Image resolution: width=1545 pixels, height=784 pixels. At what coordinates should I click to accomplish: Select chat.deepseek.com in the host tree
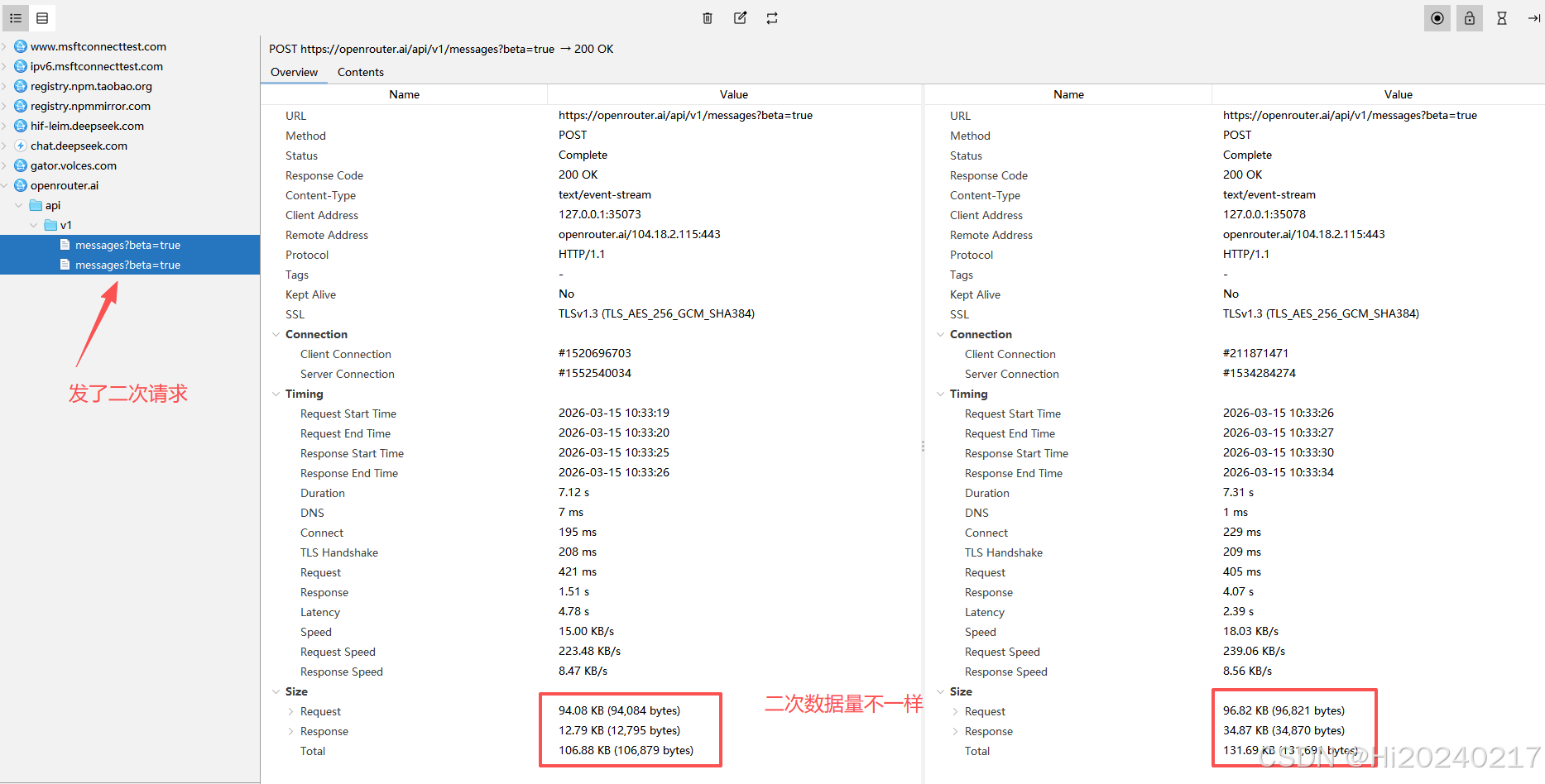click(79, 146)
